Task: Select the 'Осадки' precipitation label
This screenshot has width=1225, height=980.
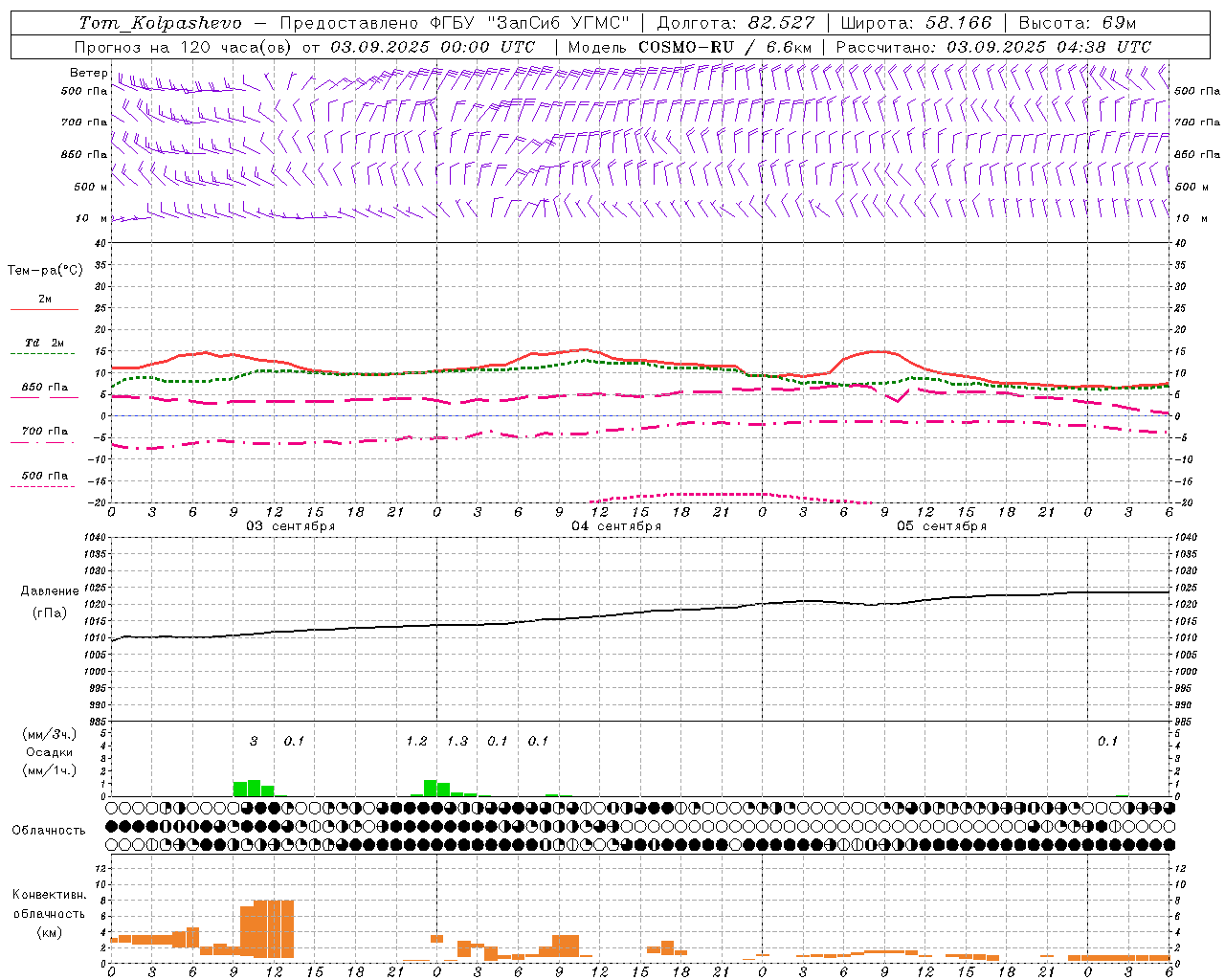Action: click(x=50, y=752)
